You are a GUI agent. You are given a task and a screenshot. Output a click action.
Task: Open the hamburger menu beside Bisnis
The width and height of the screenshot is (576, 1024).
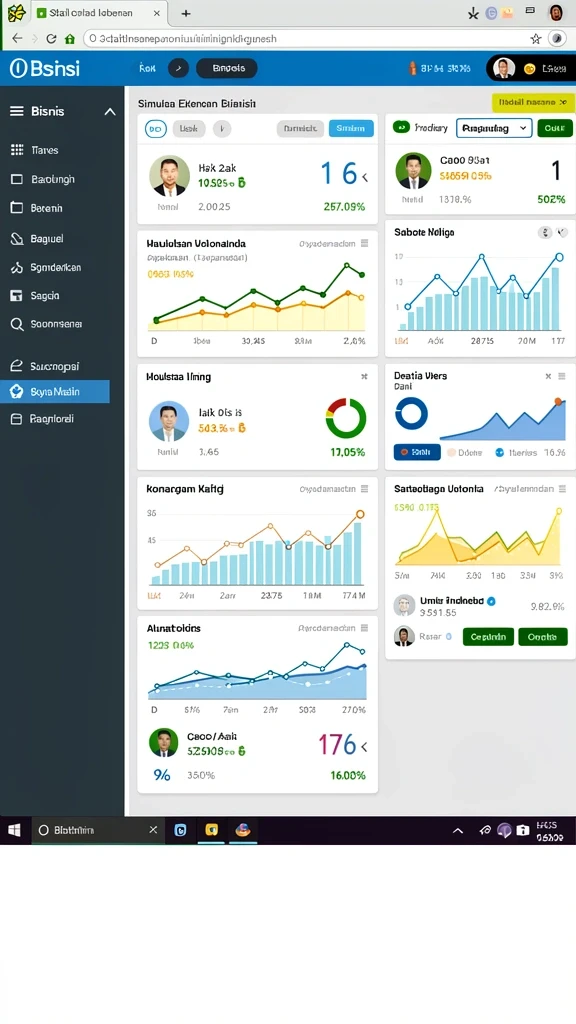[x=16, y=112]
